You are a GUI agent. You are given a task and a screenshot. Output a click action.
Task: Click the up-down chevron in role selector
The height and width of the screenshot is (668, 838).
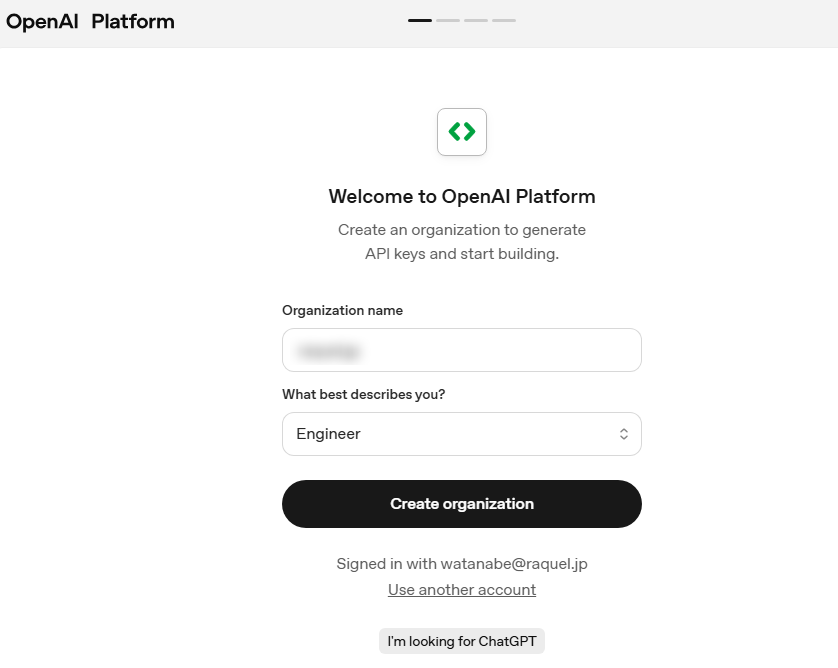[x=623, y=434]
